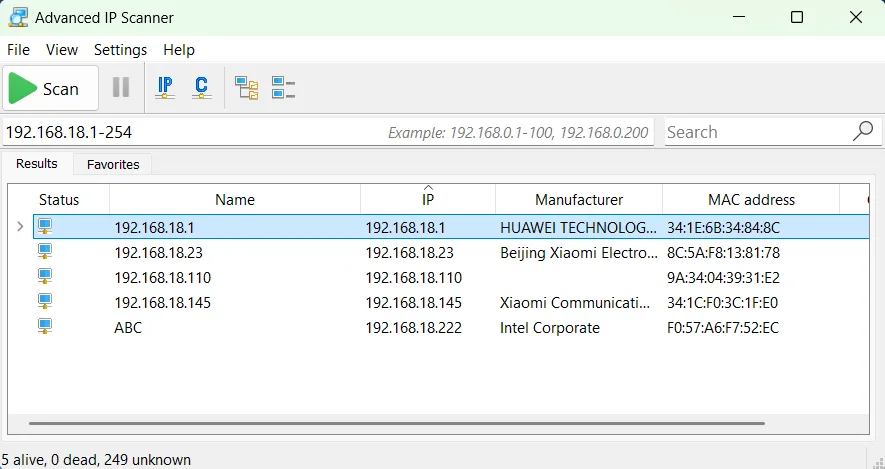Viewport: 885px width, 469px height.
Task: Click the Intel Corporate manufacturer cell
Action: pos(550,327)
